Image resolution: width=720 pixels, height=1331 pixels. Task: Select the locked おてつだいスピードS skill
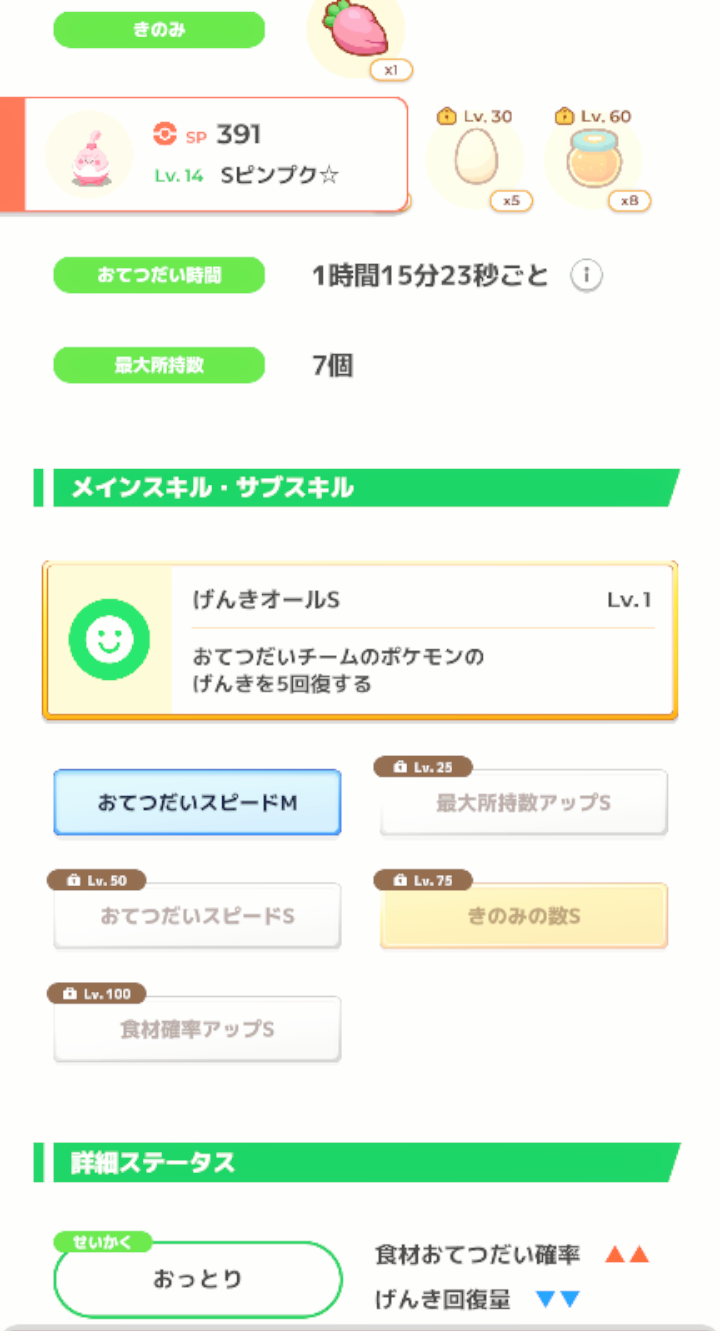click(197, 915)
